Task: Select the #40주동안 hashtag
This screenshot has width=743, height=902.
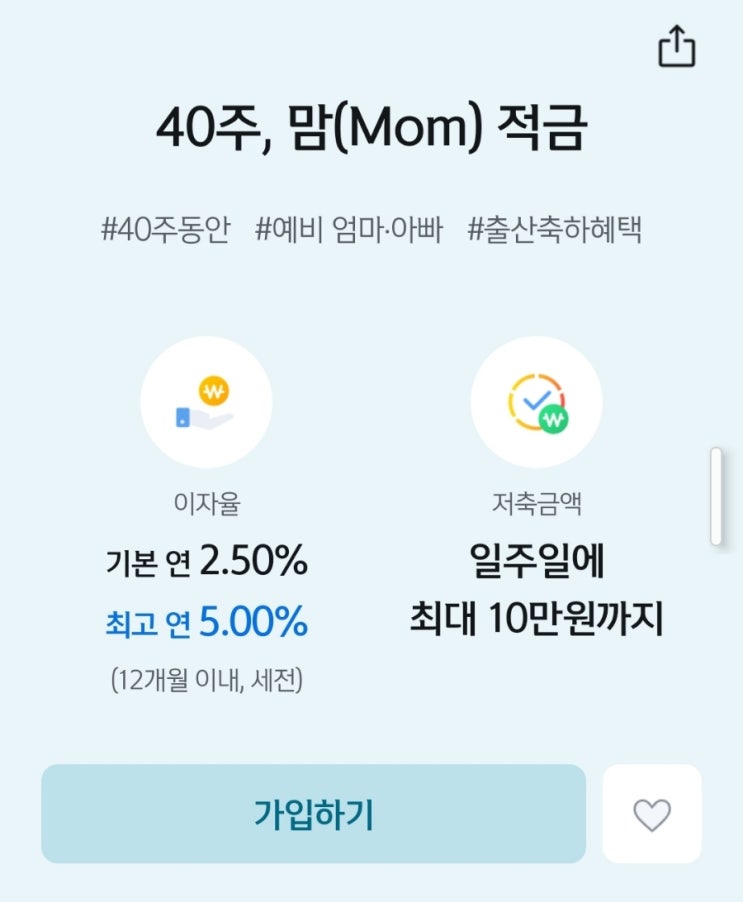Action: coord(166,230)
